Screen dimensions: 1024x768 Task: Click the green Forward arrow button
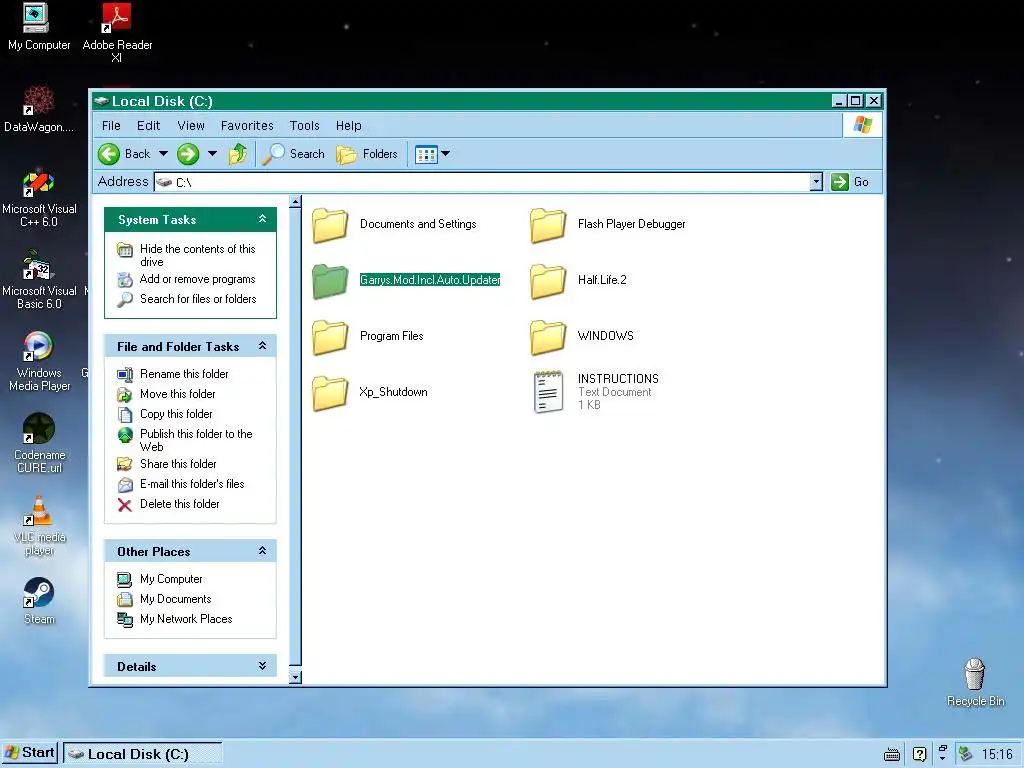click(188, 154)
